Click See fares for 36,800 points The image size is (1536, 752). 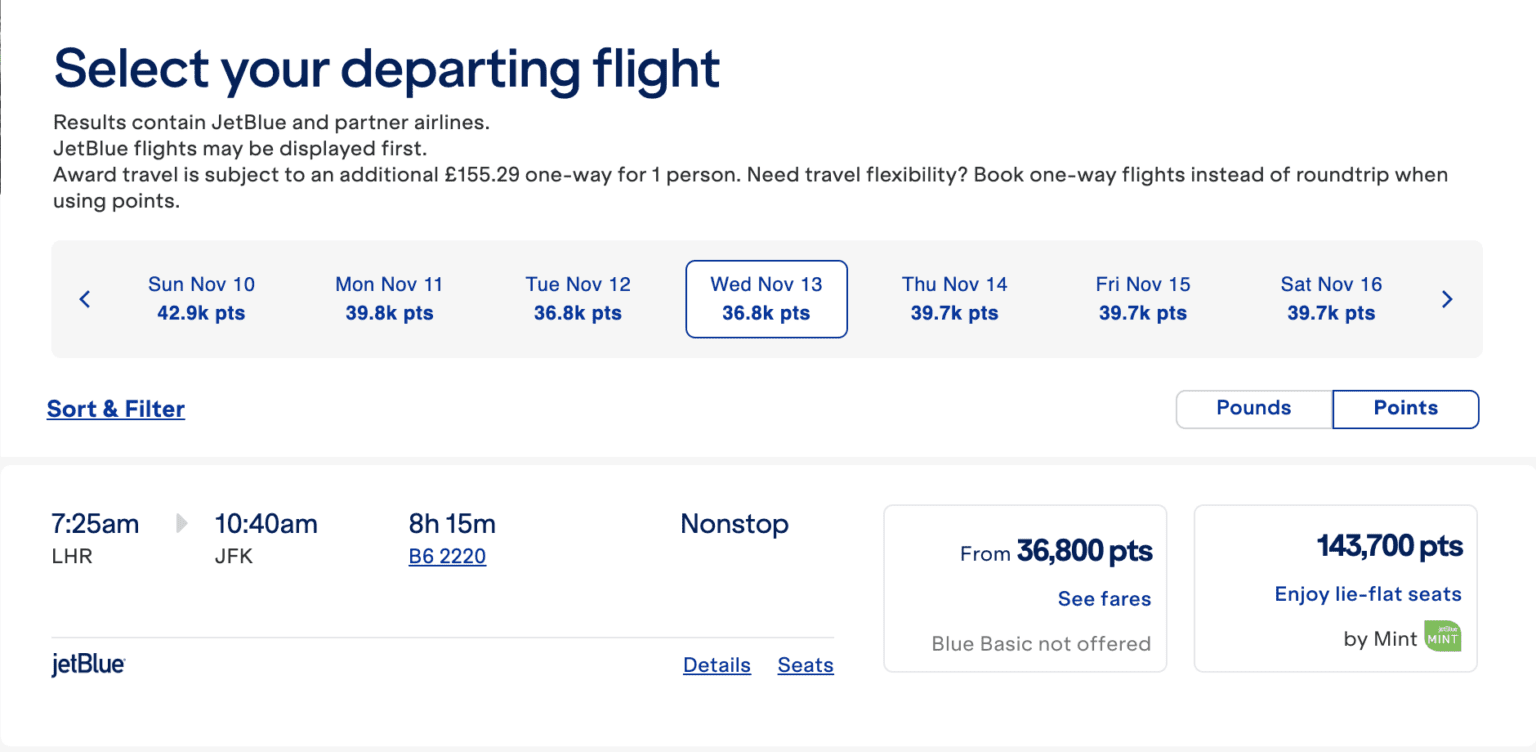pyautogui.click(x=1104, y=598)
